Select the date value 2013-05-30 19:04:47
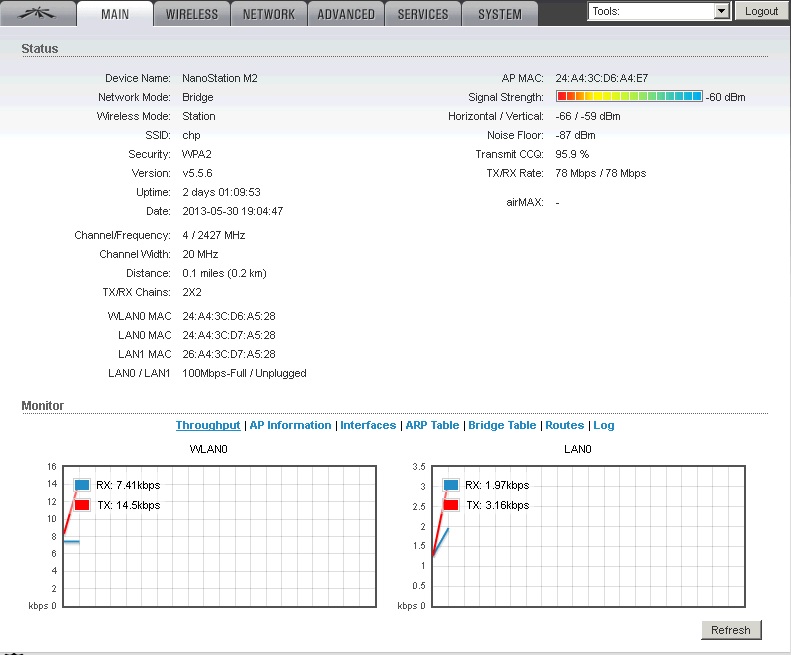Image resolution: width=791 pixels, height=655 pixels. click(x=233, y=211)
